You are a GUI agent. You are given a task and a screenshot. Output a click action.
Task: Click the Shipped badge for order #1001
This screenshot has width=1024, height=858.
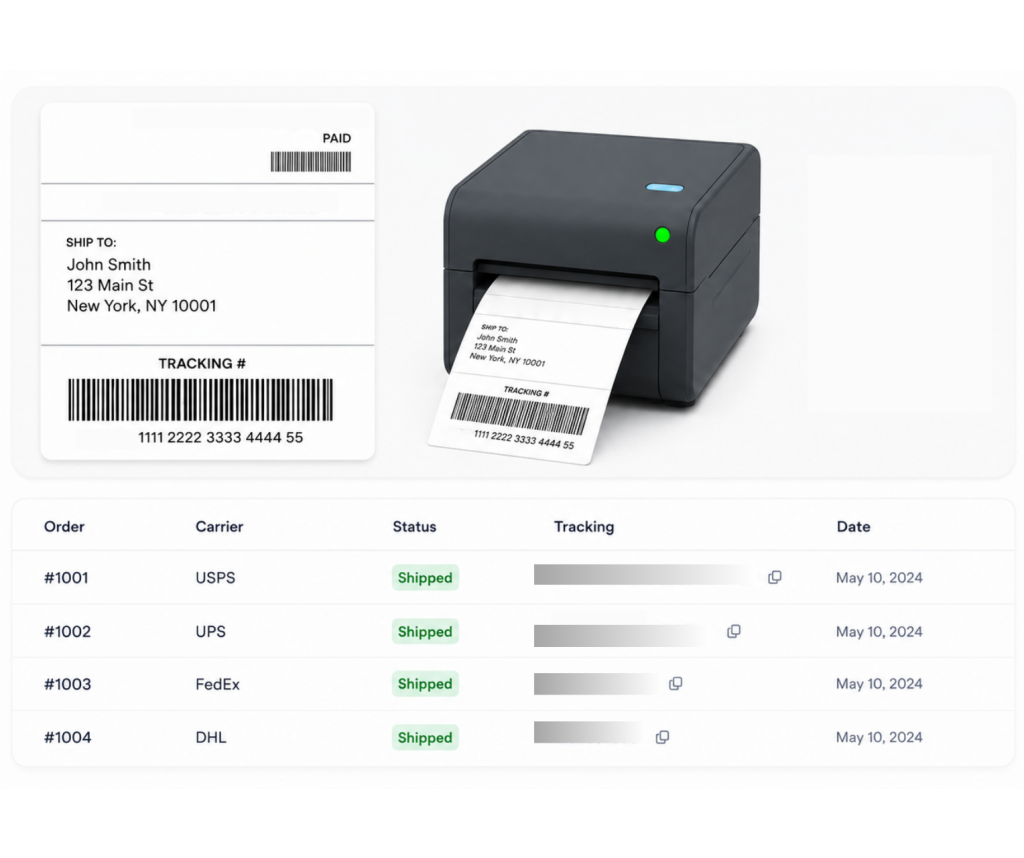(x=425, y=578)
